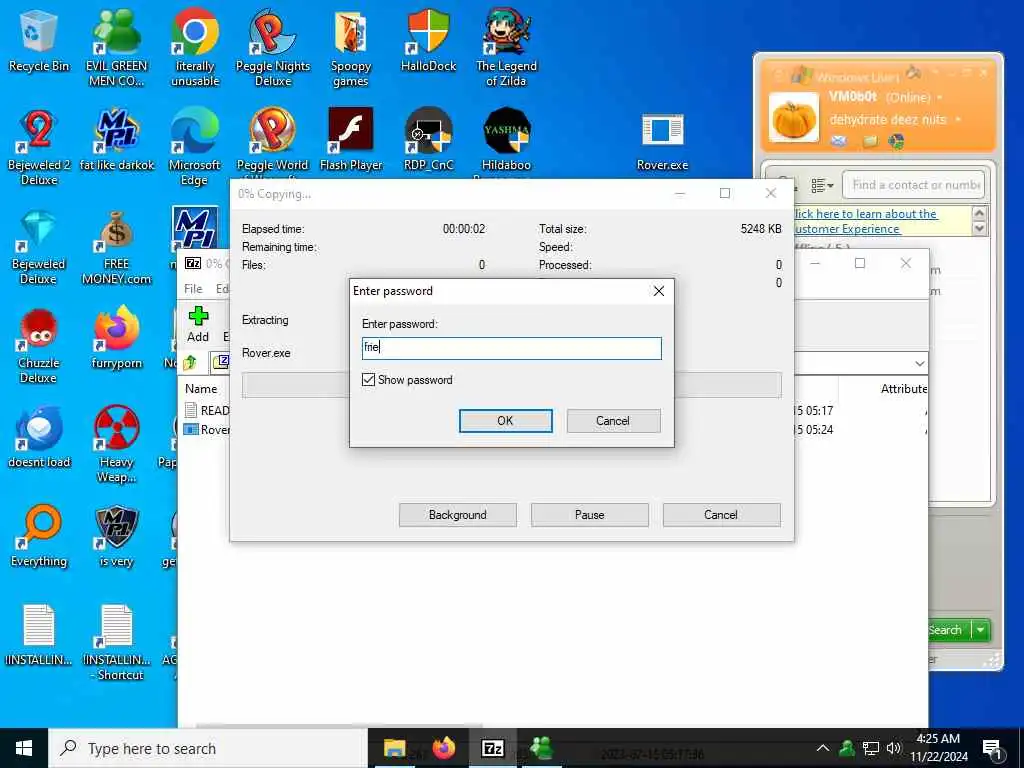The width and height of the screenshot is (1024, 768).
Task: Open the Windows Start menu
Action: tap(24, 748)
